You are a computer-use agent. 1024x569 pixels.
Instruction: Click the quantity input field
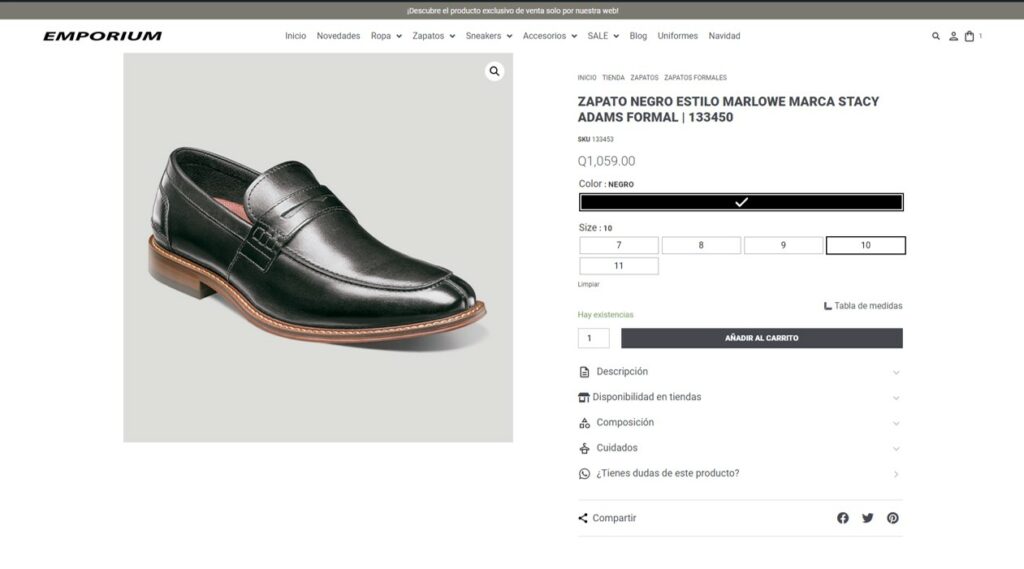click(x=593, y=338)
